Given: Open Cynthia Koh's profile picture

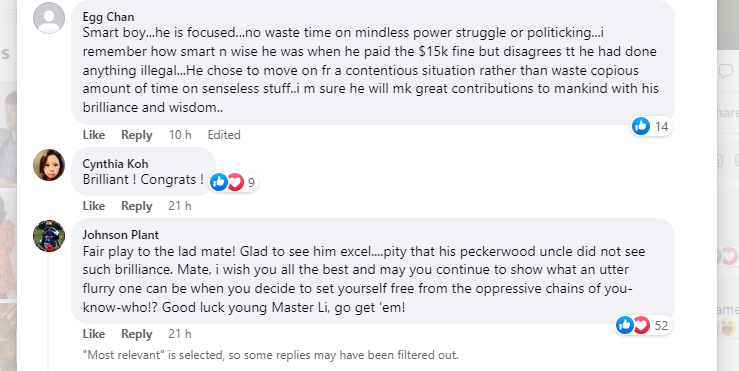Looking at the screenshot, I should tap(49, 165).
